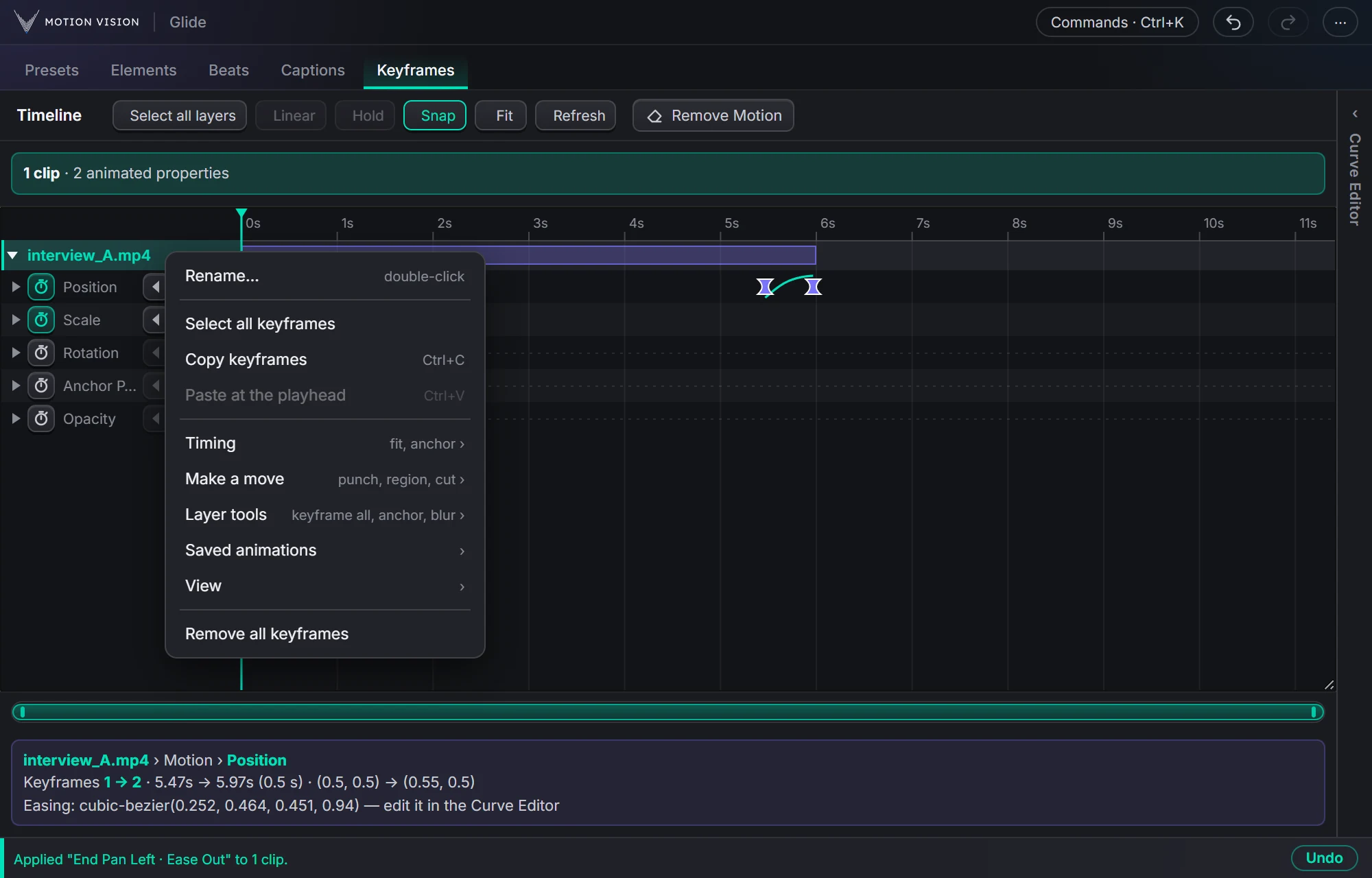Screen dimensions: 1372x878
Task: Click the playhead marker at 0s
Action: (241, 214)
